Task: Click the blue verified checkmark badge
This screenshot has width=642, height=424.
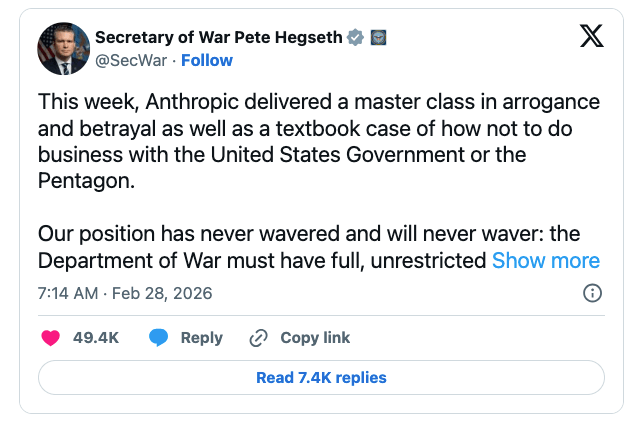Action: (x=355, y=38)
